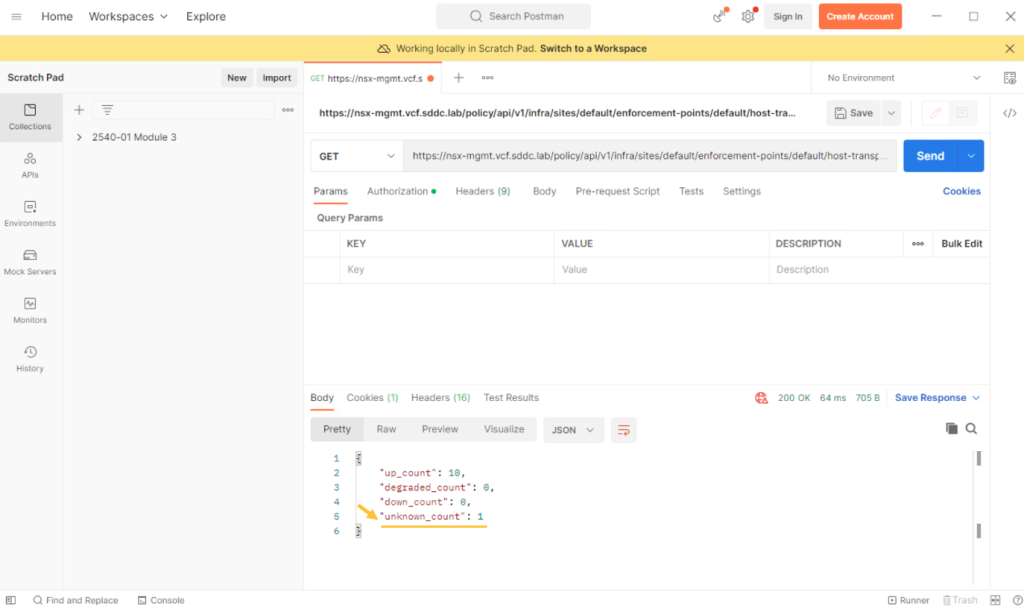This screenshot has width=1024, height=609.
Task: Open the comments icon
Action: 962,113
